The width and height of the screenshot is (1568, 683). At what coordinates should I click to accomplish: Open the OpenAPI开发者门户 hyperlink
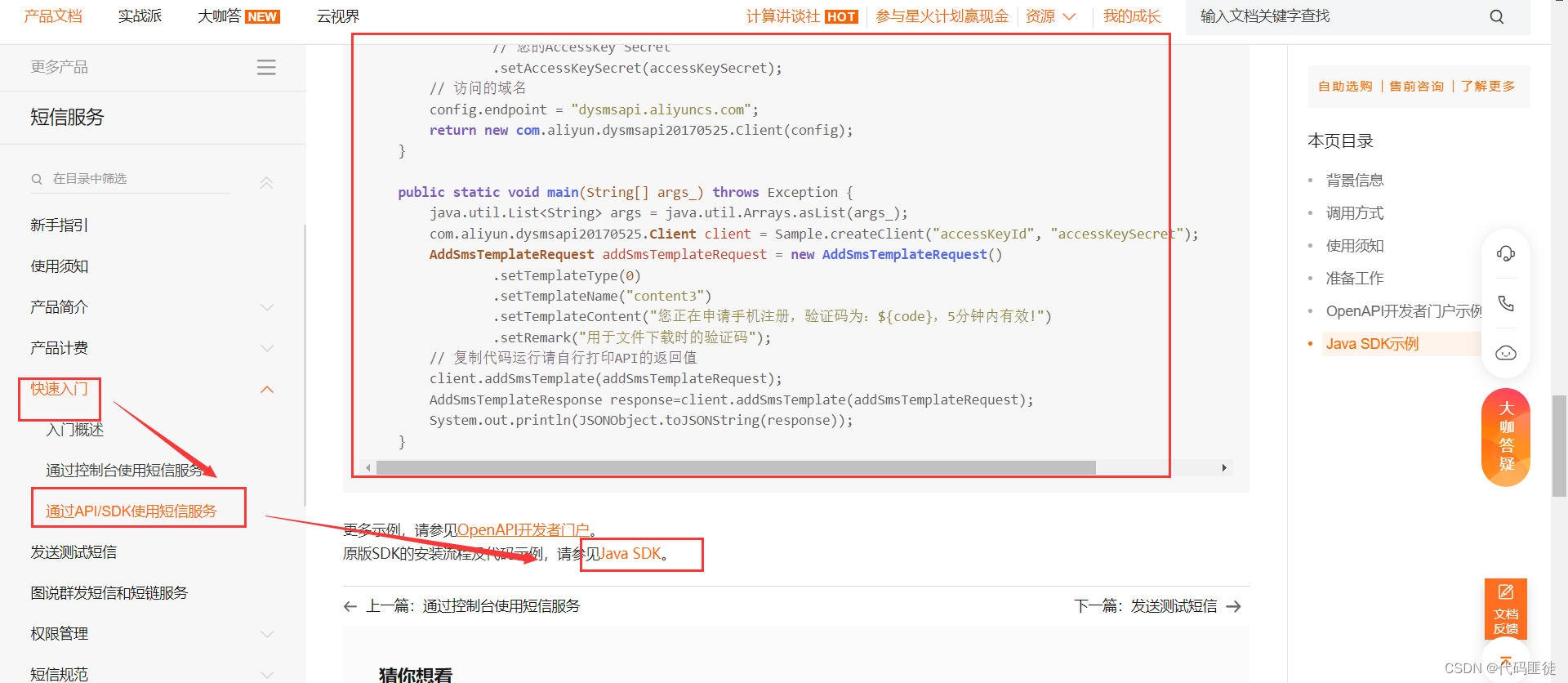coord(523,530)
